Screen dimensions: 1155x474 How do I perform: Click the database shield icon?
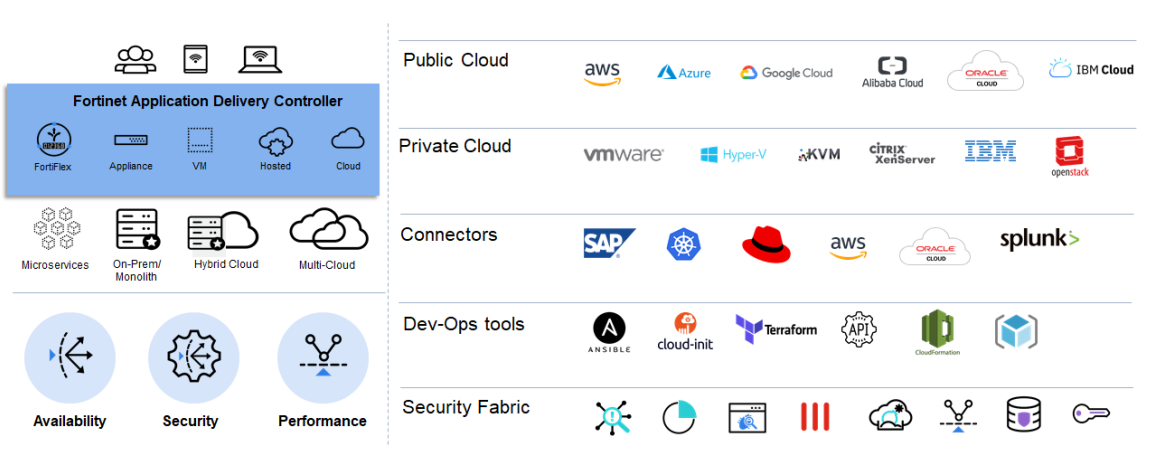click(x=1024, y=416)
